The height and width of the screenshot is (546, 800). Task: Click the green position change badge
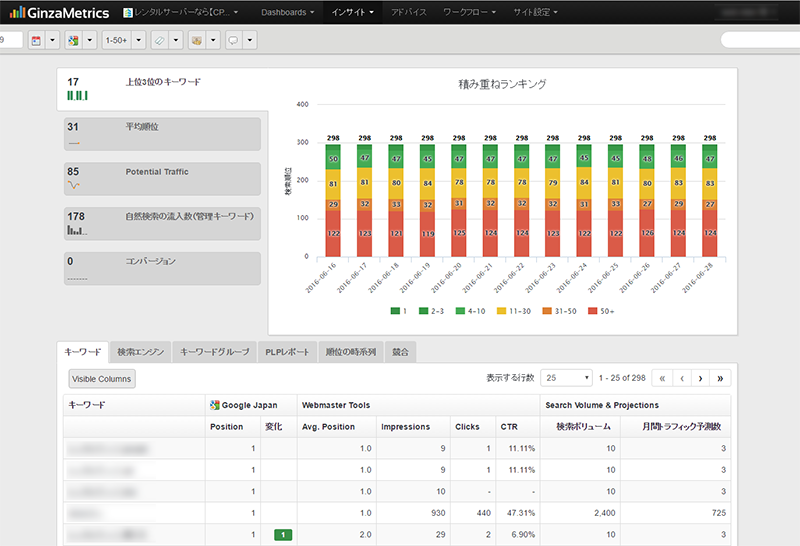pyautogui.click(x=283, y=535)
